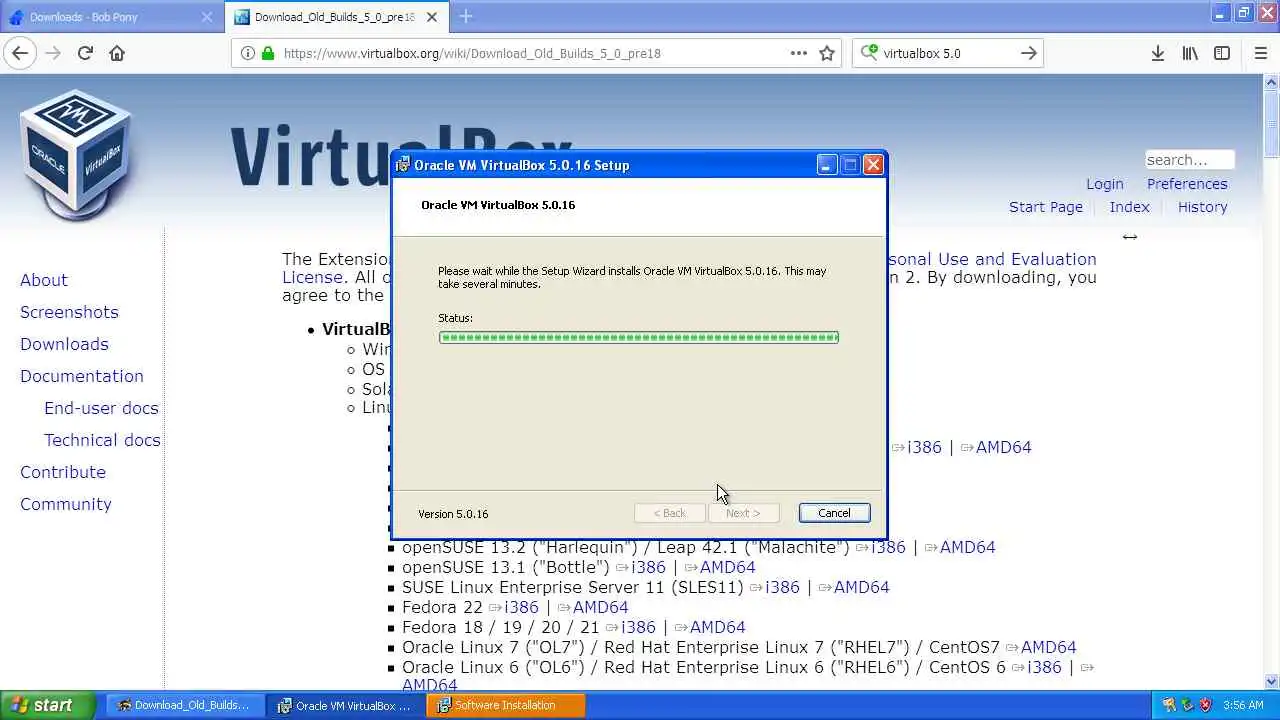Go to the browser home icon
This screenshot has height=720, width=1280.
[117, 53]
